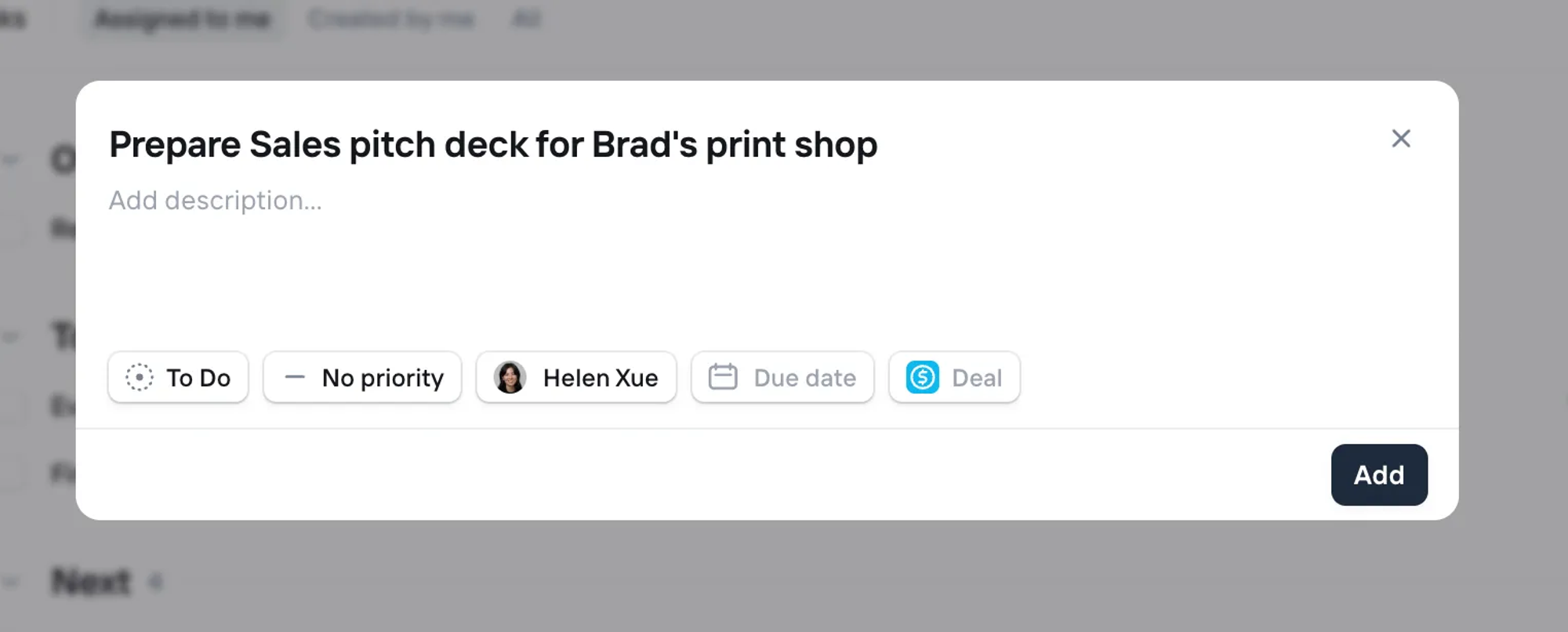This screenshot has width=1568, height=632.
Task: Open the No priority dropdown
Action: 362,377
